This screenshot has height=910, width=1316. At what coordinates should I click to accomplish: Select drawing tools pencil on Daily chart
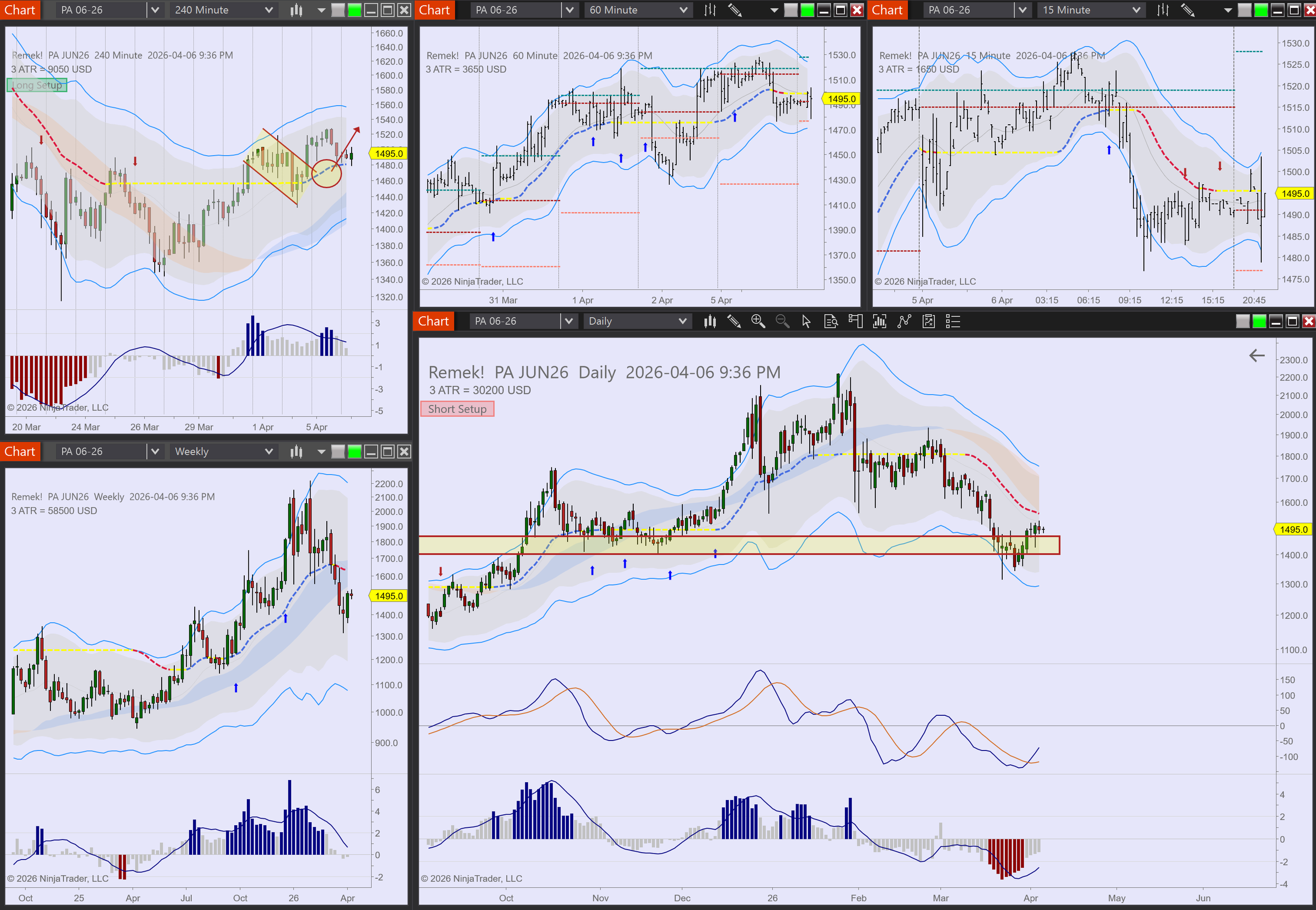734,322
